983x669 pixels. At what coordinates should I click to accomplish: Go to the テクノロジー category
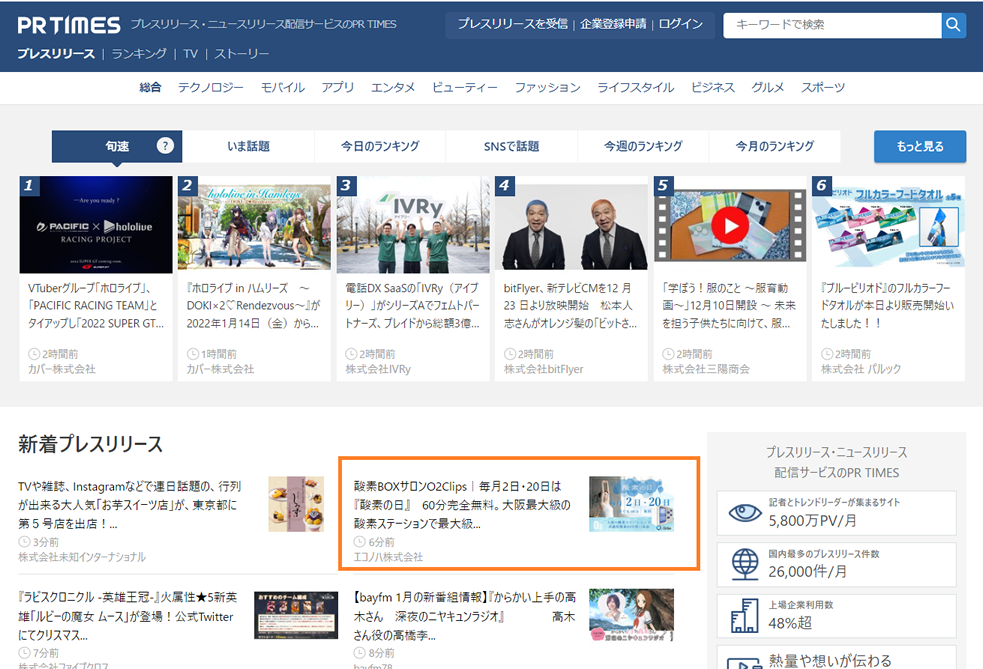[211, 88]
